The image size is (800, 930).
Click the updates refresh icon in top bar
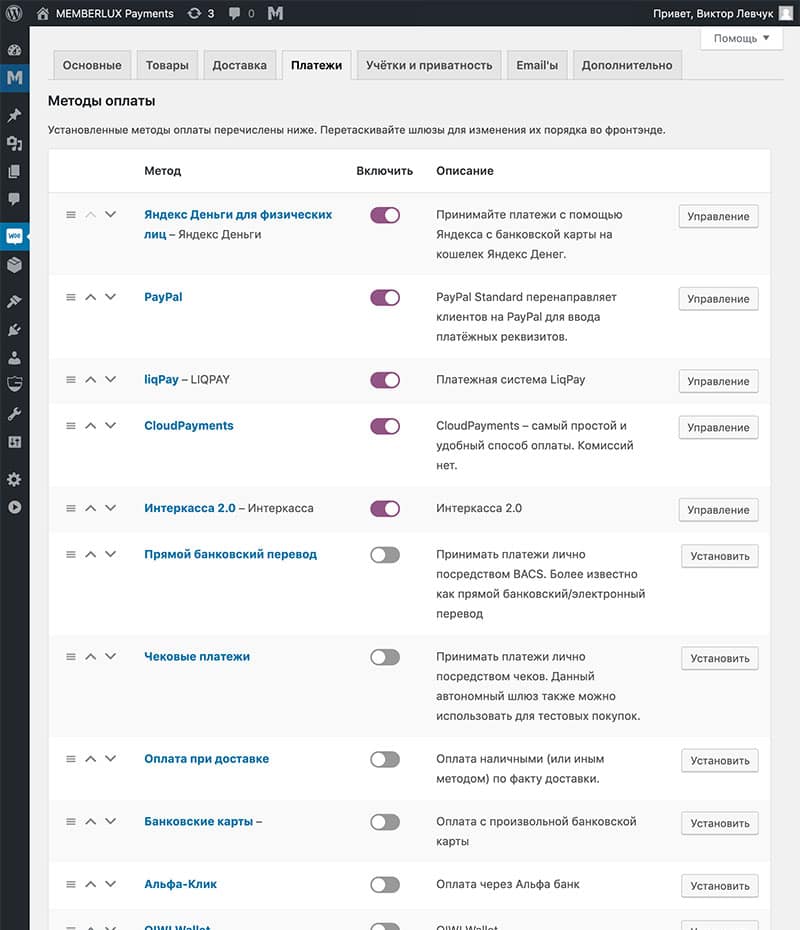pos(193,14)
